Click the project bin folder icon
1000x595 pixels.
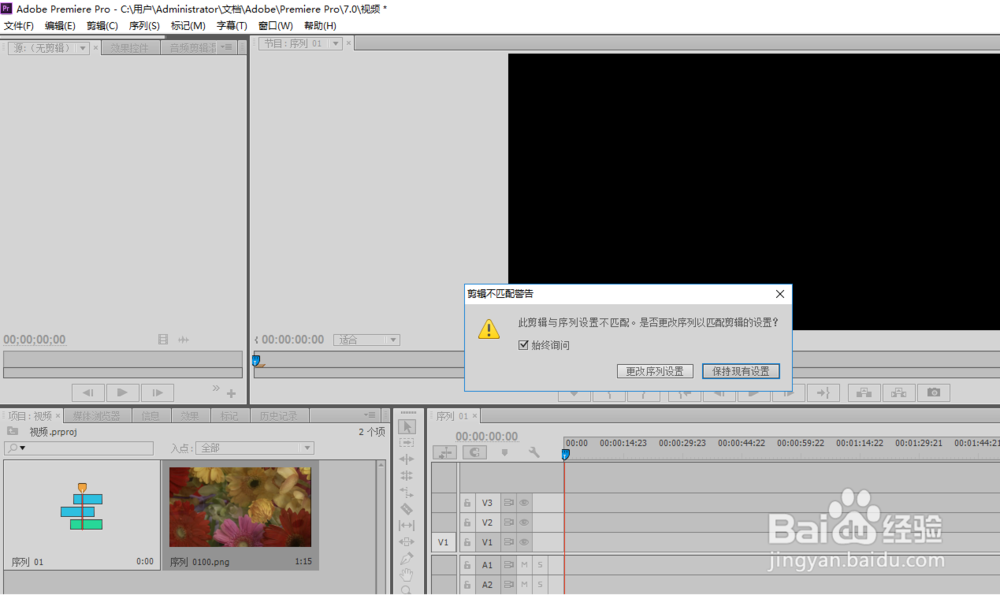pyautogui.click(x=12, y=432)
